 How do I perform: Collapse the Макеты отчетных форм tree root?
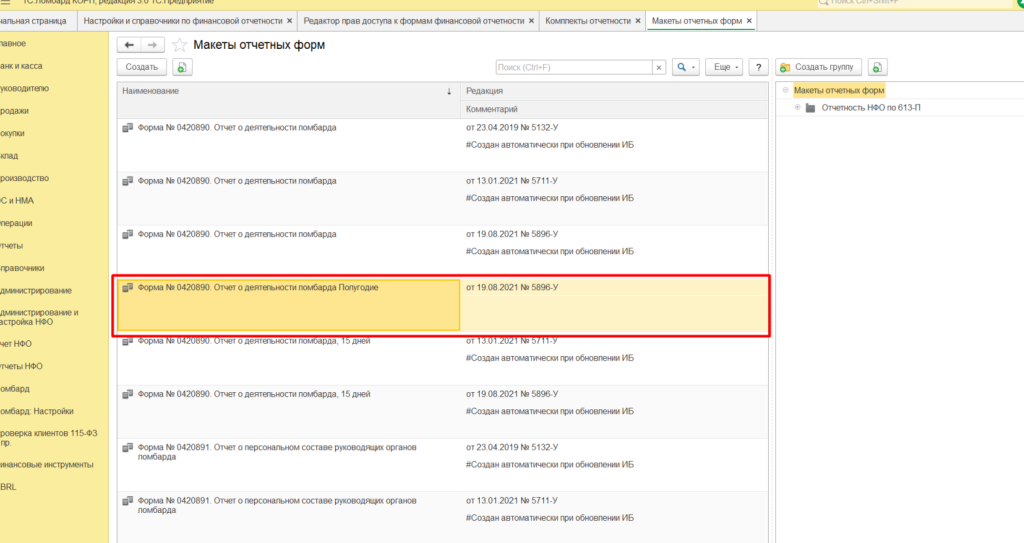pyautogui.click(x=786, y=91)
